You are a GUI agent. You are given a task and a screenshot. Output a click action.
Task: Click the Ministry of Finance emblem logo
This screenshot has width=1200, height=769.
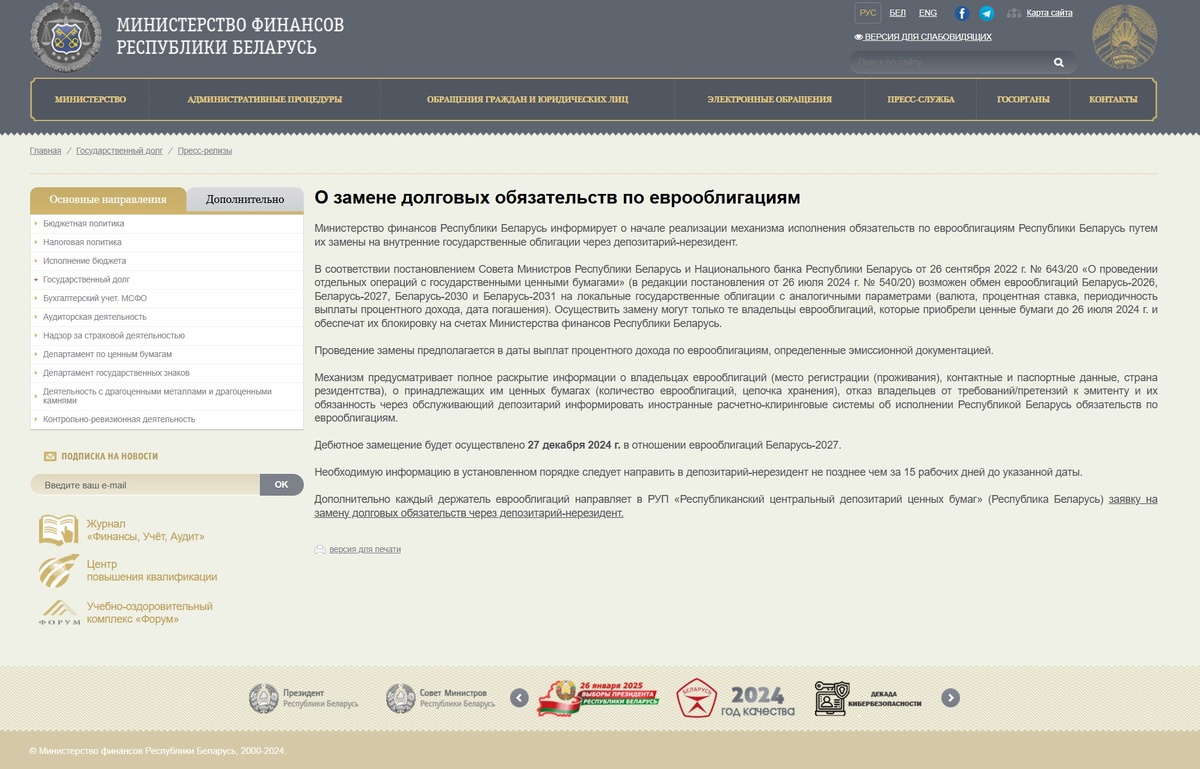[x=66, y=37]
